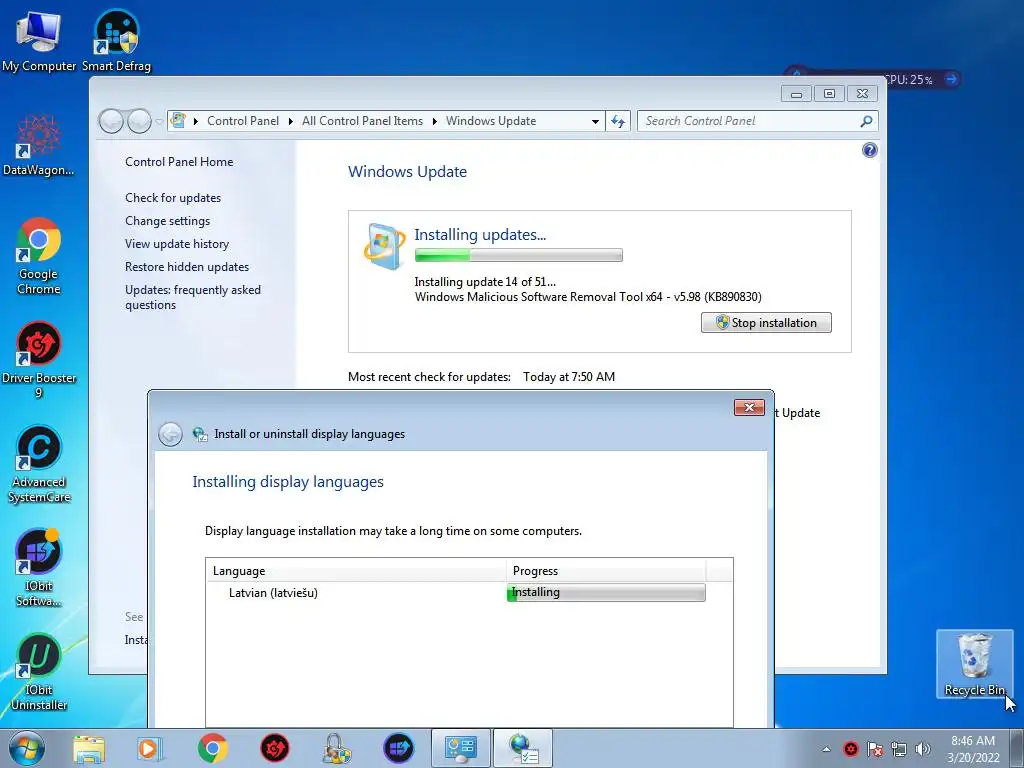The image size is (1024, 768).
Task: Click the Control Panel back arrow
Action: tap(111, 121)
